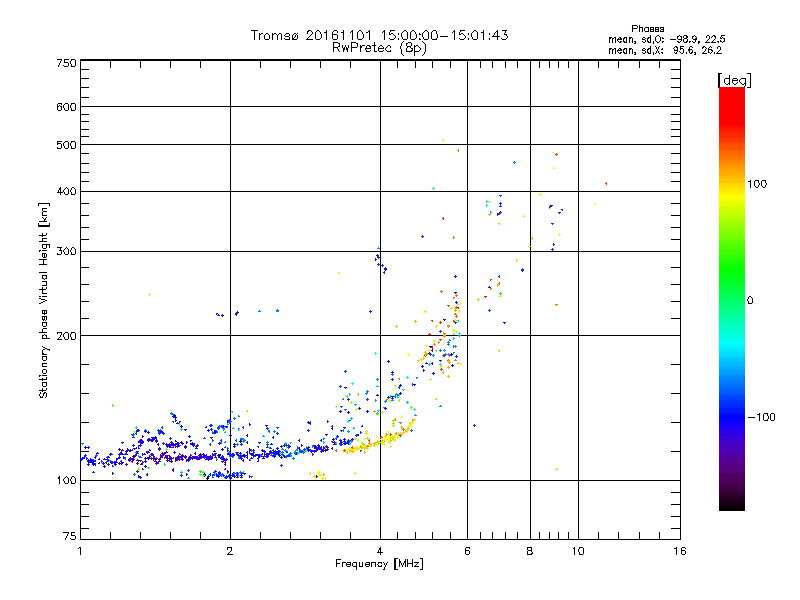Click the x-axis tick label '8'
The image size is (800, 600).
pyautogui.click(x=530, y=551)
